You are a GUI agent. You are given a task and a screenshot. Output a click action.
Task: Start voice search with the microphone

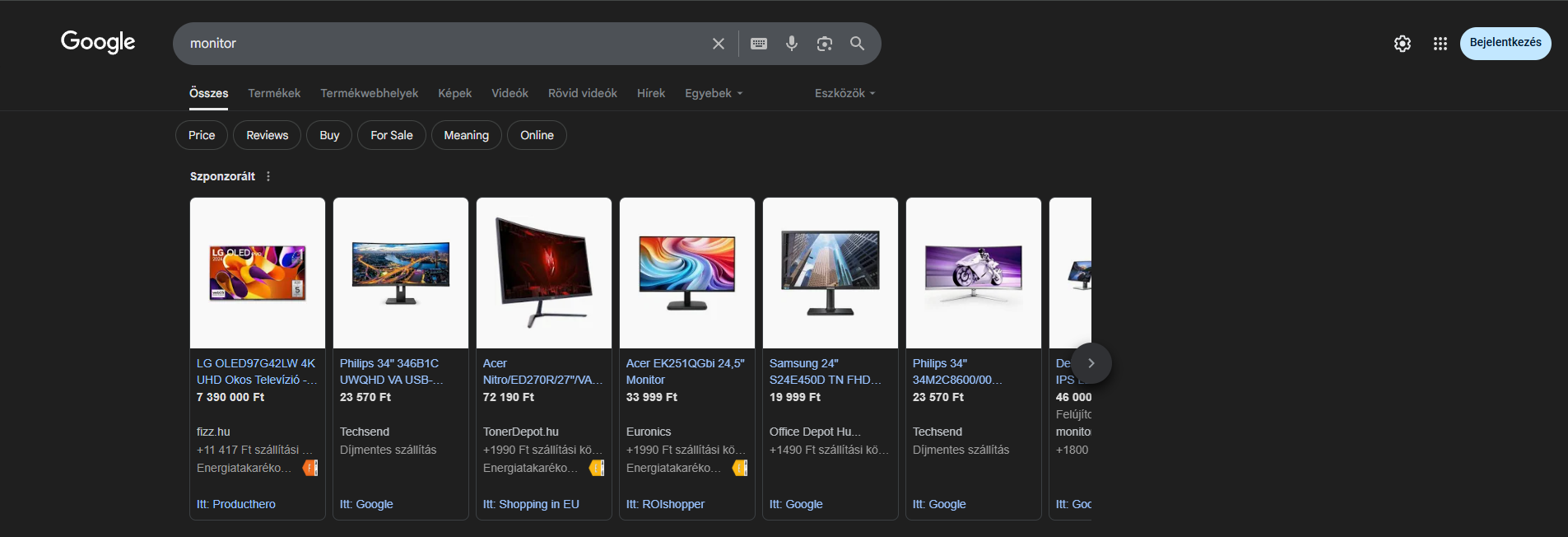click(x=792, y=44)
